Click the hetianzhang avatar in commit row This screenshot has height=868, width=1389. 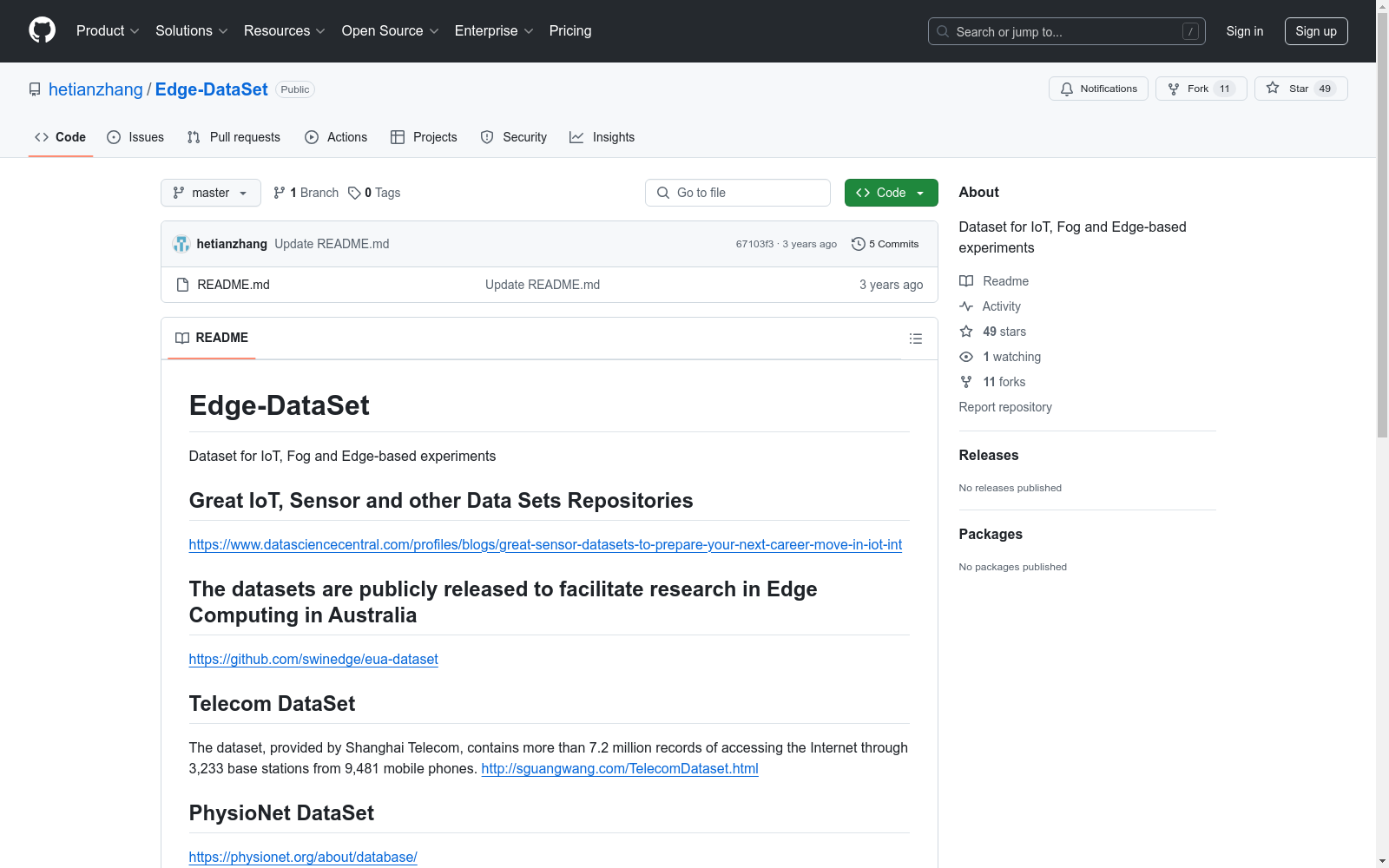pyautogui.click(x=181, y=244)
